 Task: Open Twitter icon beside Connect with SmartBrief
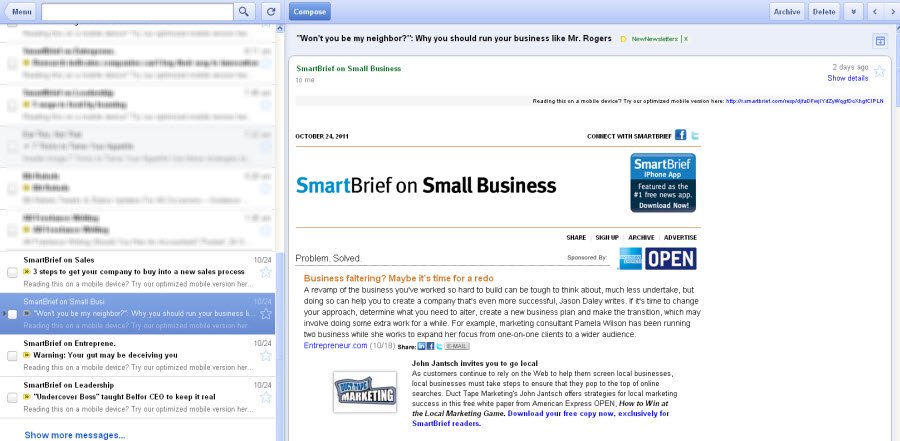[x=695, y=136]
